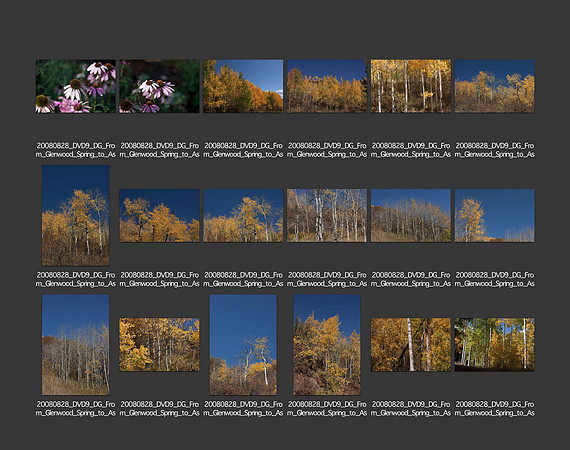570x450 pixels.
Task: Select the thumbnail of green and golden aspens in shadow
Action: coord(494,345)
